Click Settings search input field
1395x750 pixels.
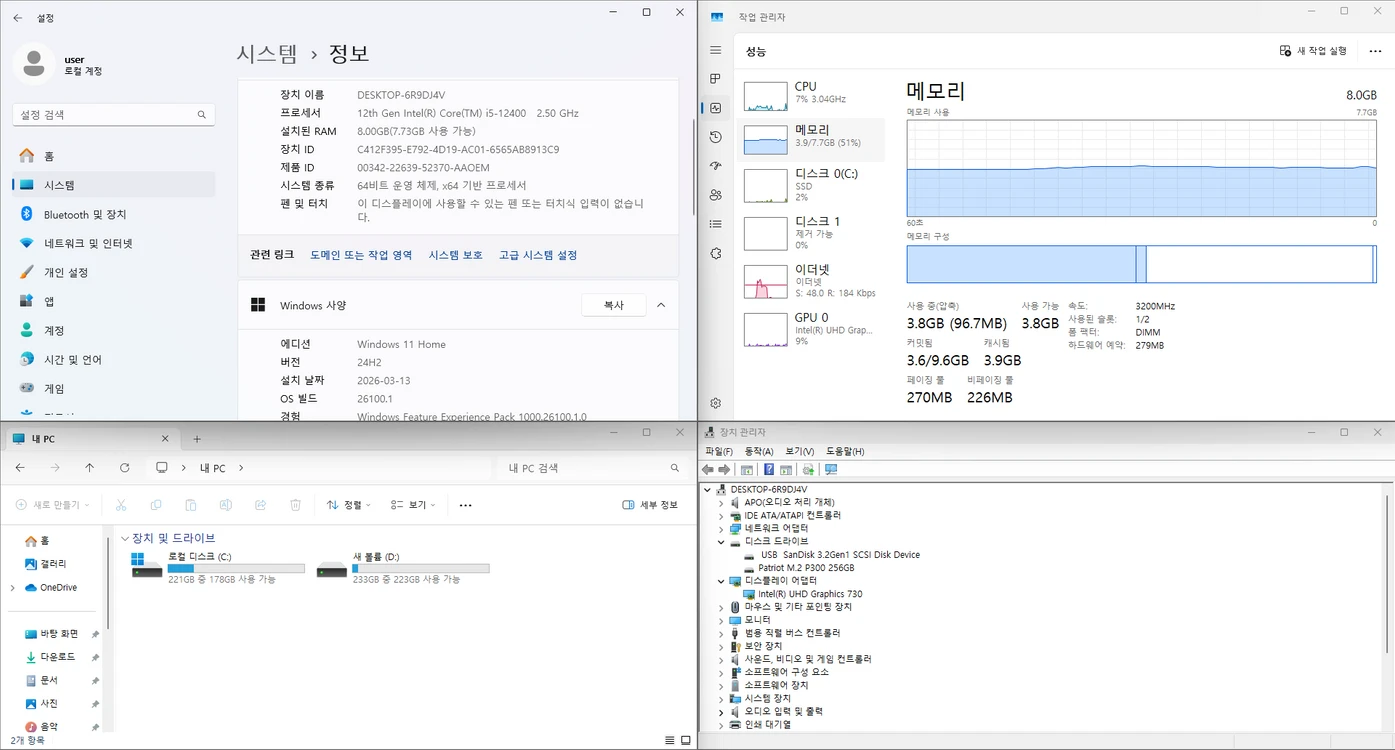(x=113, y=115)
